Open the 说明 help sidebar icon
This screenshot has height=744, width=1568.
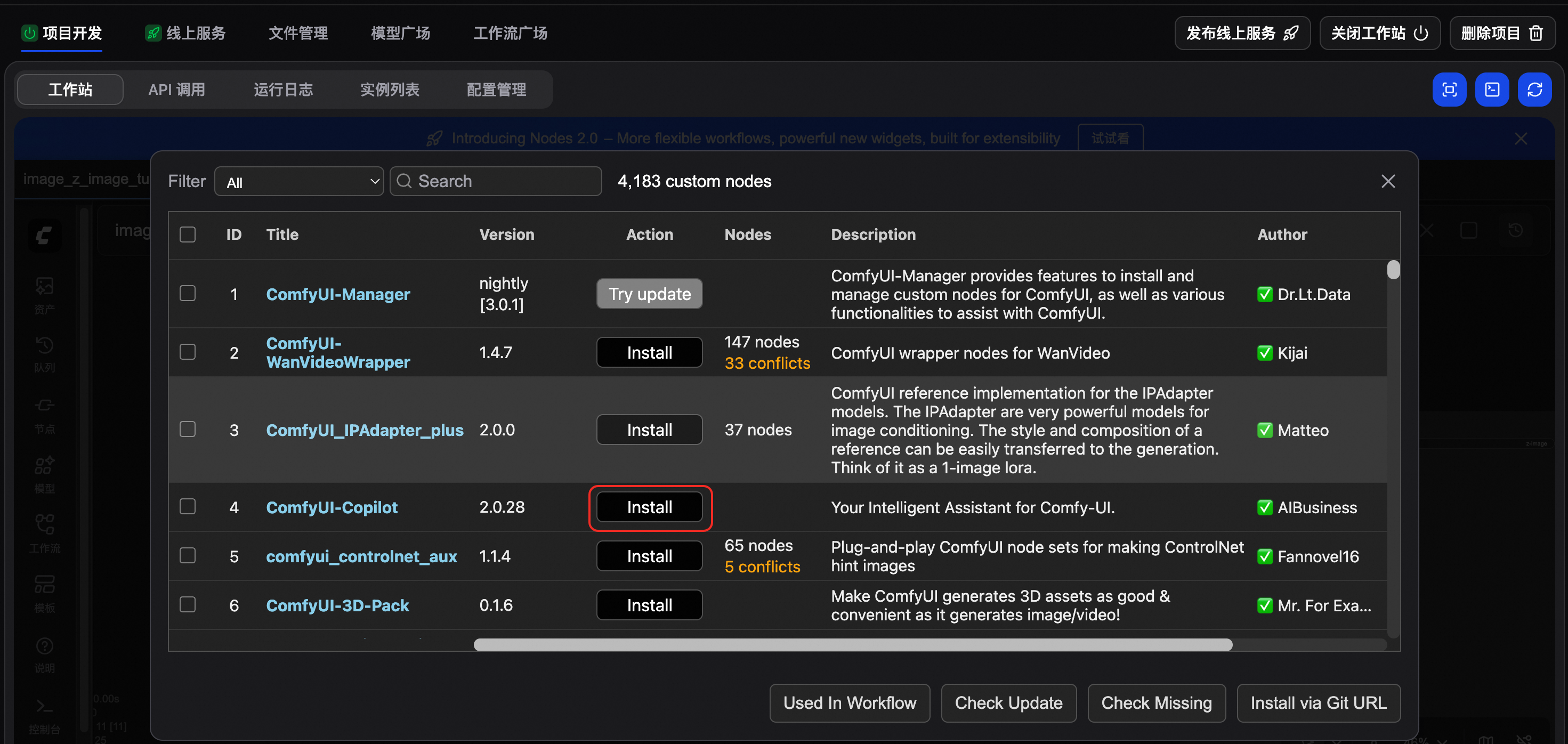point(44,654)
